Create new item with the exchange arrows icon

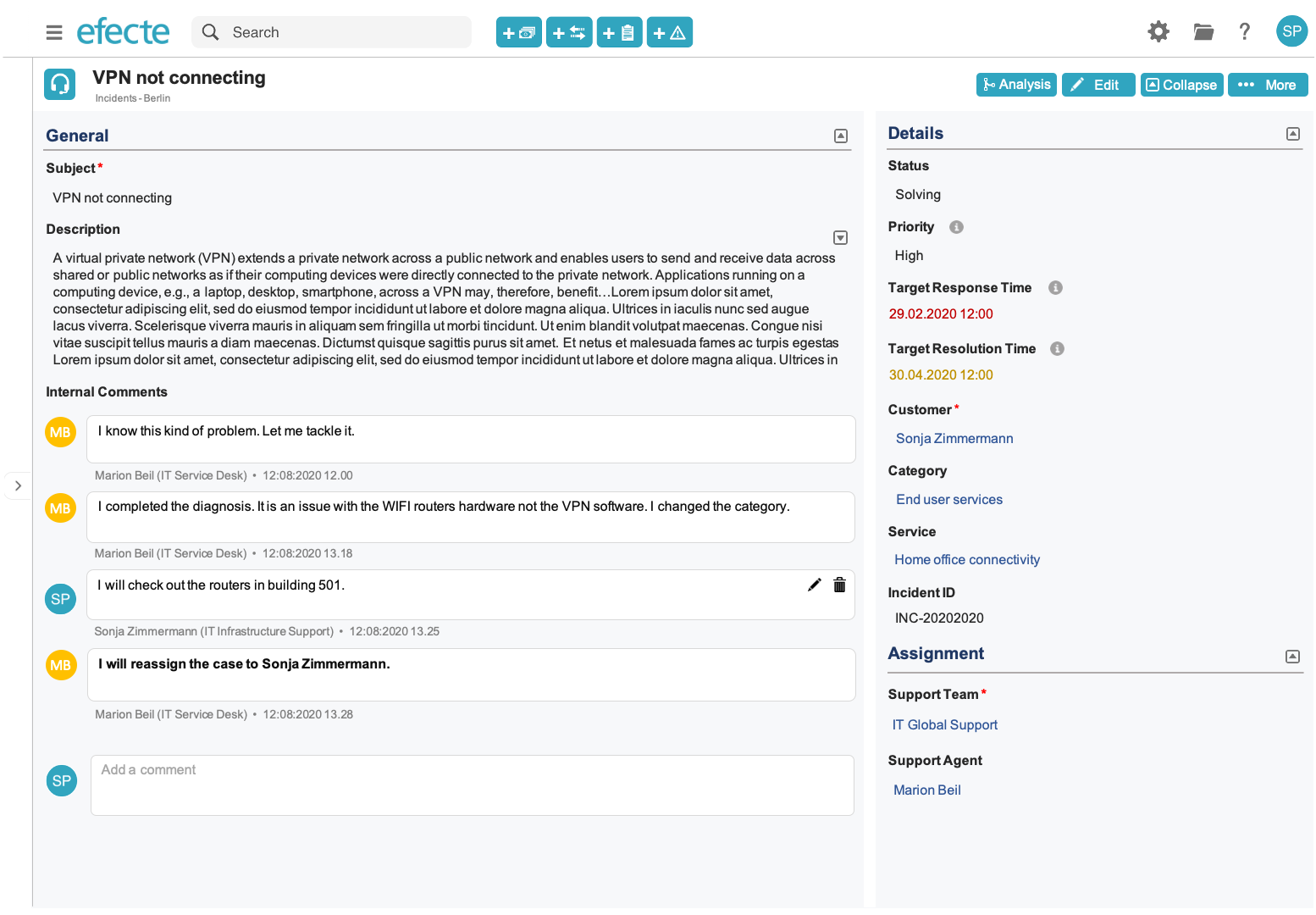coord(569,33)
